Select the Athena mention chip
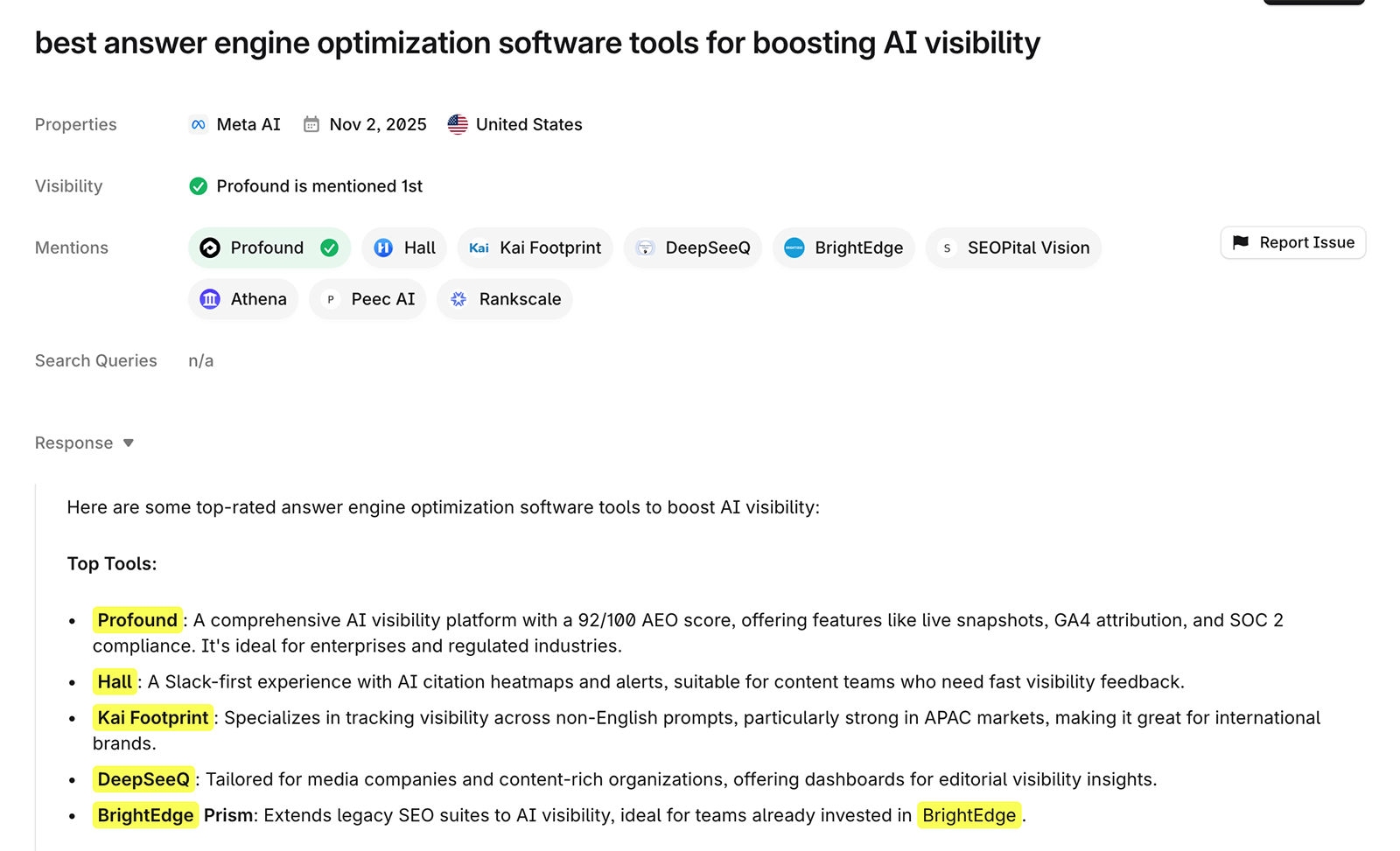 coord(243,299)
